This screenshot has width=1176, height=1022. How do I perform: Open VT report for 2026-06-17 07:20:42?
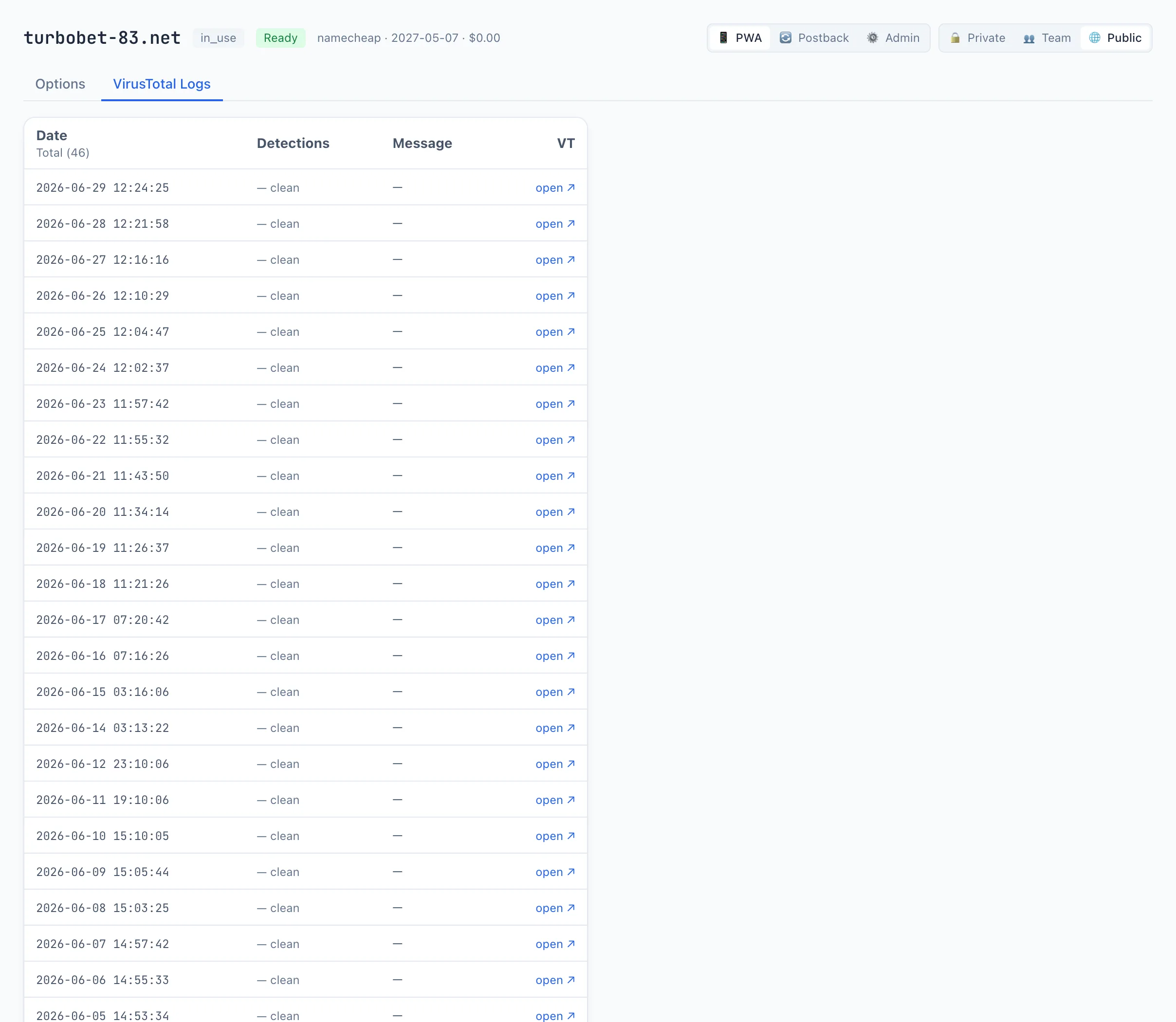pyautogui.click(x=555, y=620)
